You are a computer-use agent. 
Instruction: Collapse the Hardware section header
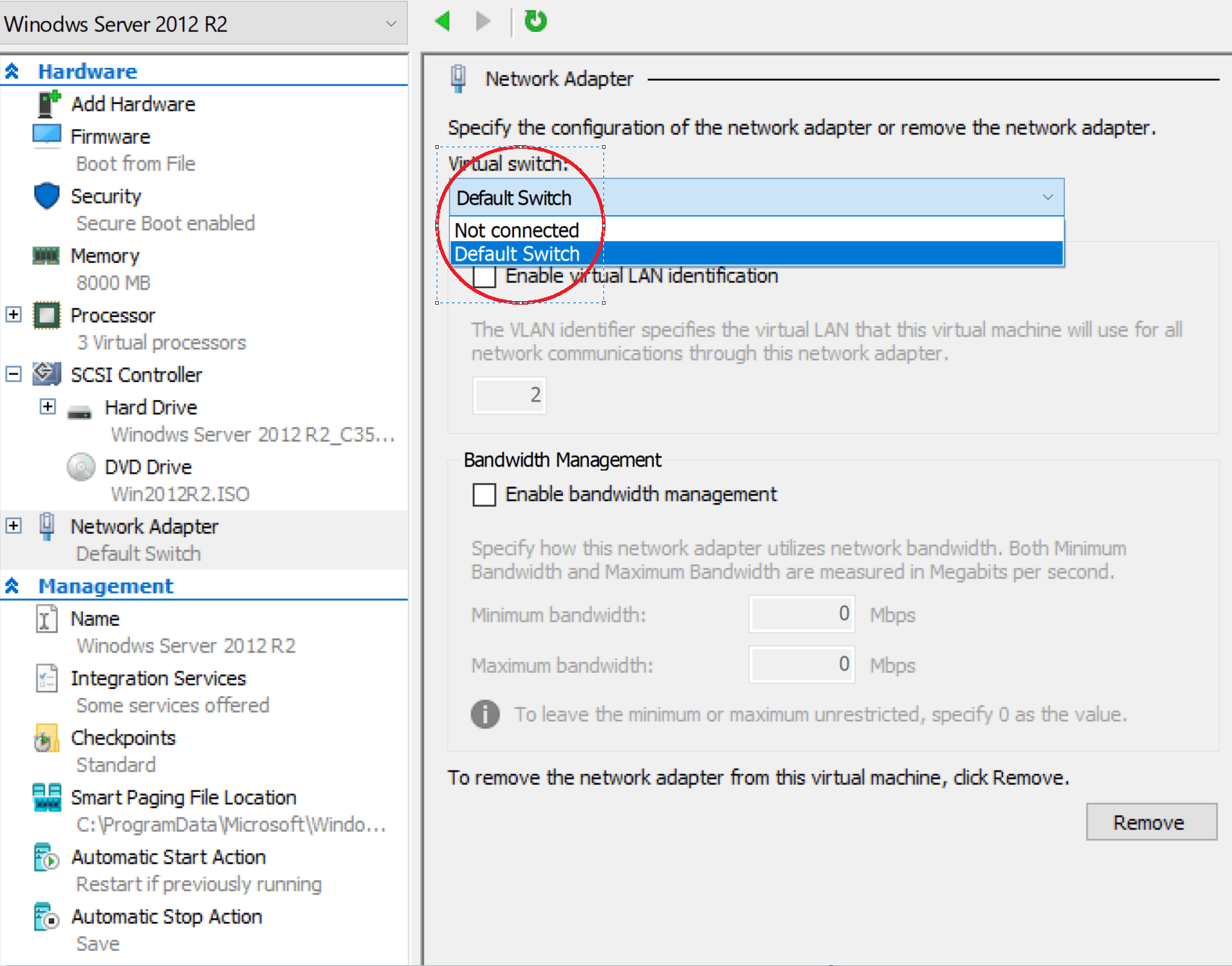coord(11,70)
